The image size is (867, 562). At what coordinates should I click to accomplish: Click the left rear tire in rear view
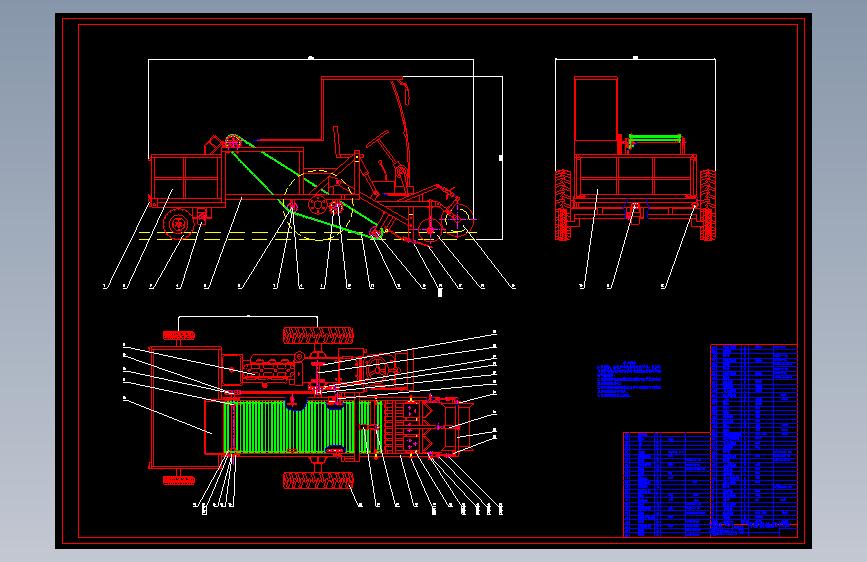pyautogui.click(x=562, y=205)
